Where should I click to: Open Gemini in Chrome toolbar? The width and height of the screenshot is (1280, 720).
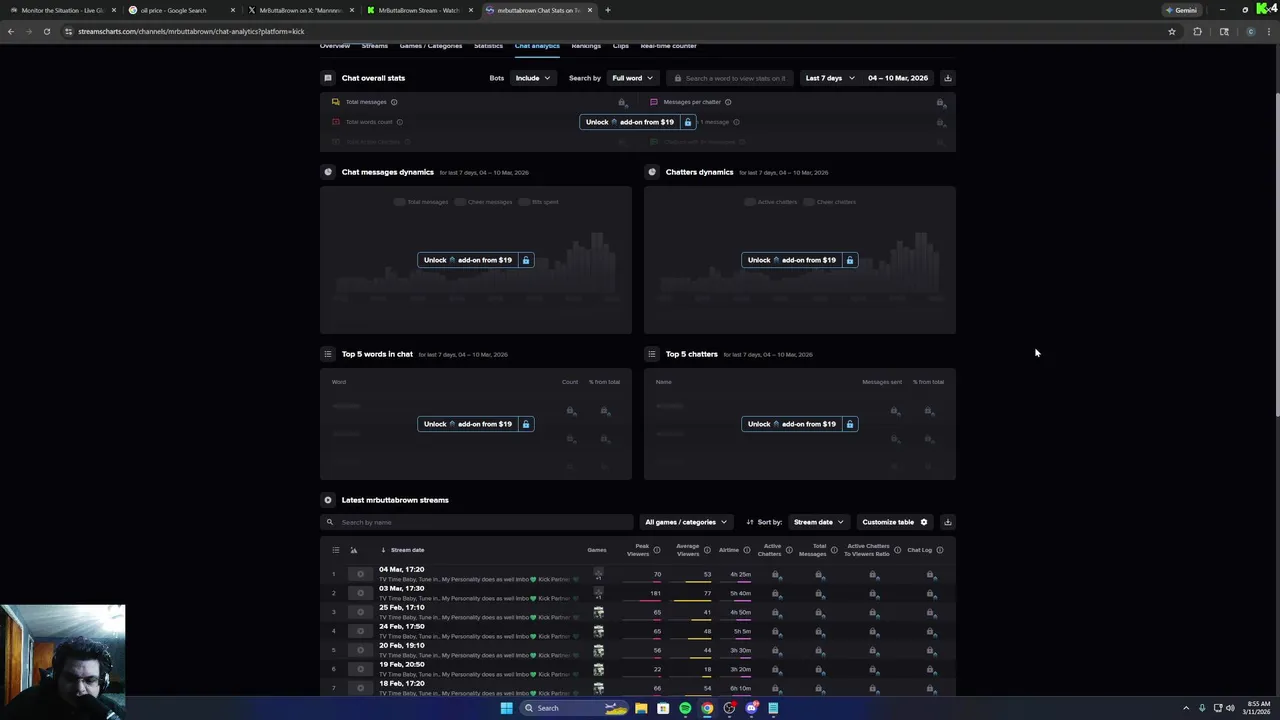tap(1181, 10)
